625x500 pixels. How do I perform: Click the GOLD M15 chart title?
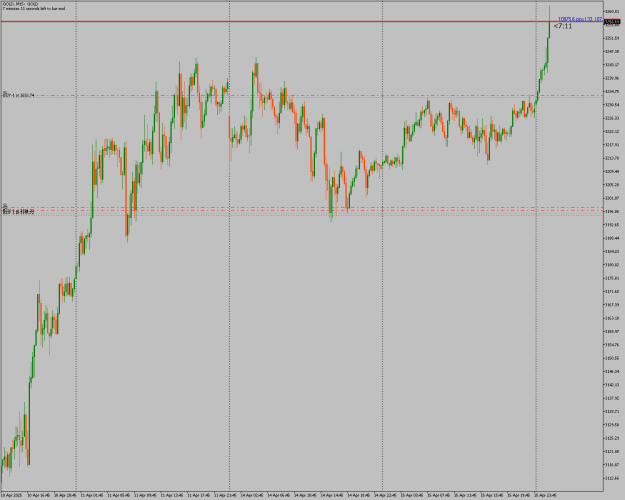pyautogui.click(x=20, y=4)
